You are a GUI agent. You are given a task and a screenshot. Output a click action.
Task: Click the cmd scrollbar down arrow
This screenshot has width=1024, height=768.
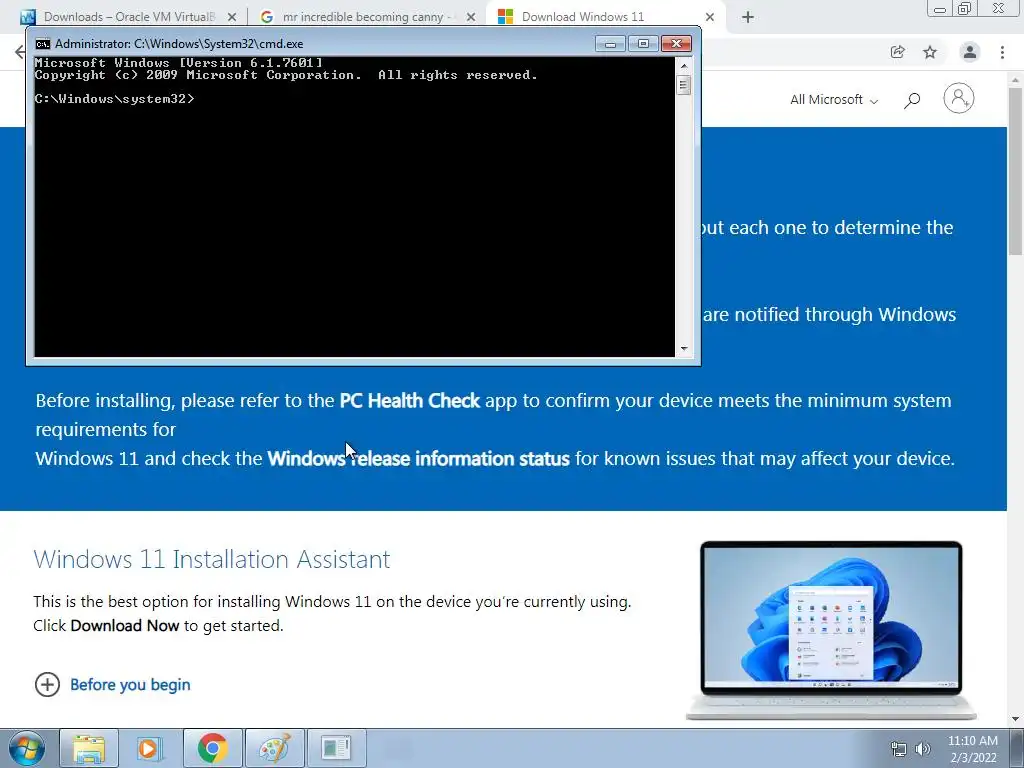click(x=684, y=349)
